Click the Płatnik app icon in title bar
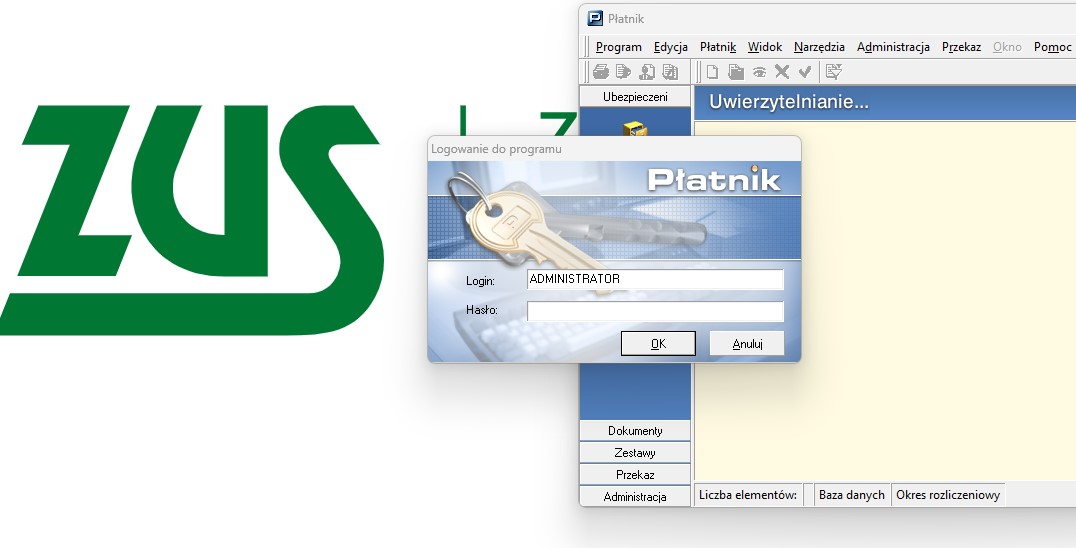 (595, 19)
